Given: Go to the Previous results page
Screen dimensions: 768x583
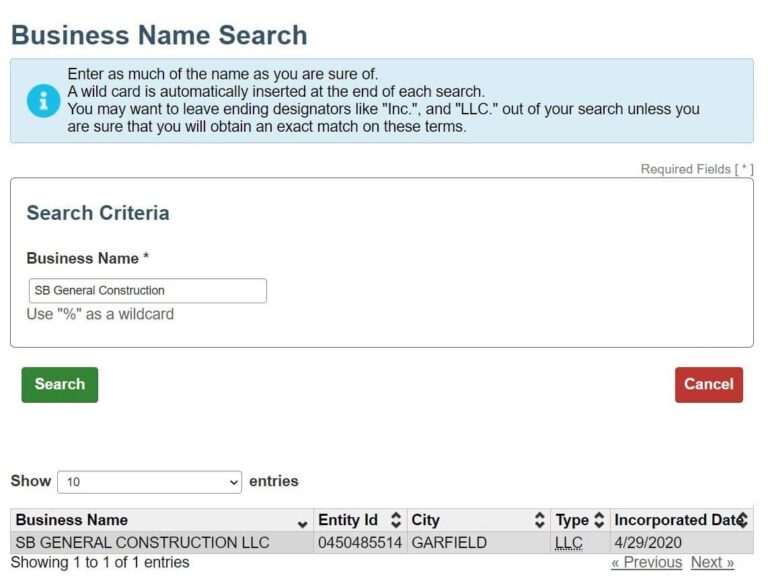Looking at the screenshot, I should [x=646, y=562].
